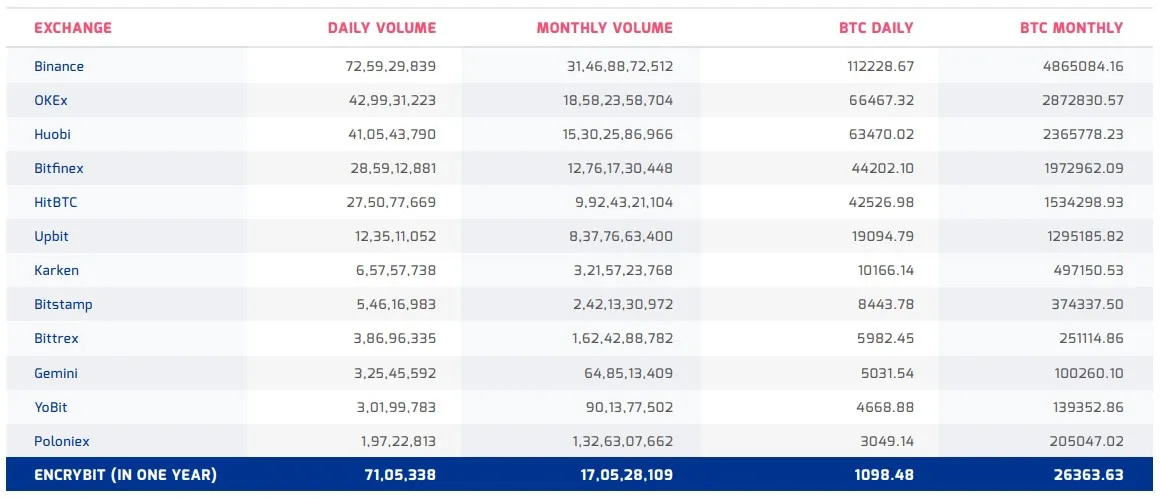Select the Bitfinex exchange name
Viewport: 1160px width, 498px height.
[x=58, y=168]
